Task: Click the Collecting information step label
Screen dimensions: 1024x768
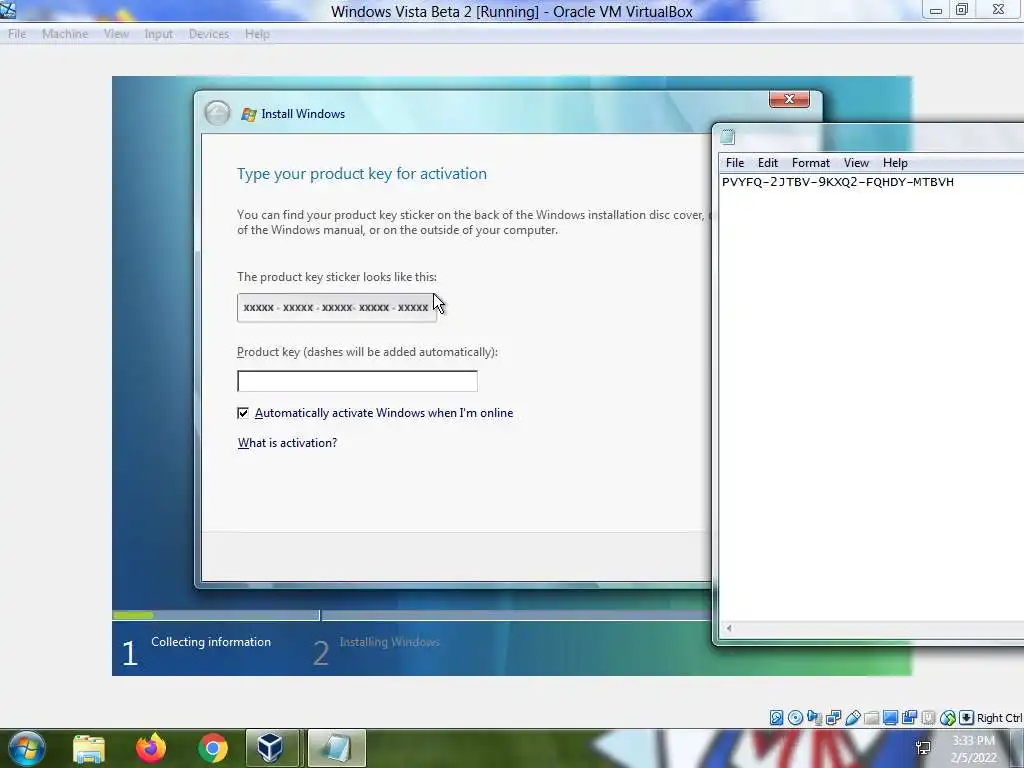Action: [x=211, y=642]
